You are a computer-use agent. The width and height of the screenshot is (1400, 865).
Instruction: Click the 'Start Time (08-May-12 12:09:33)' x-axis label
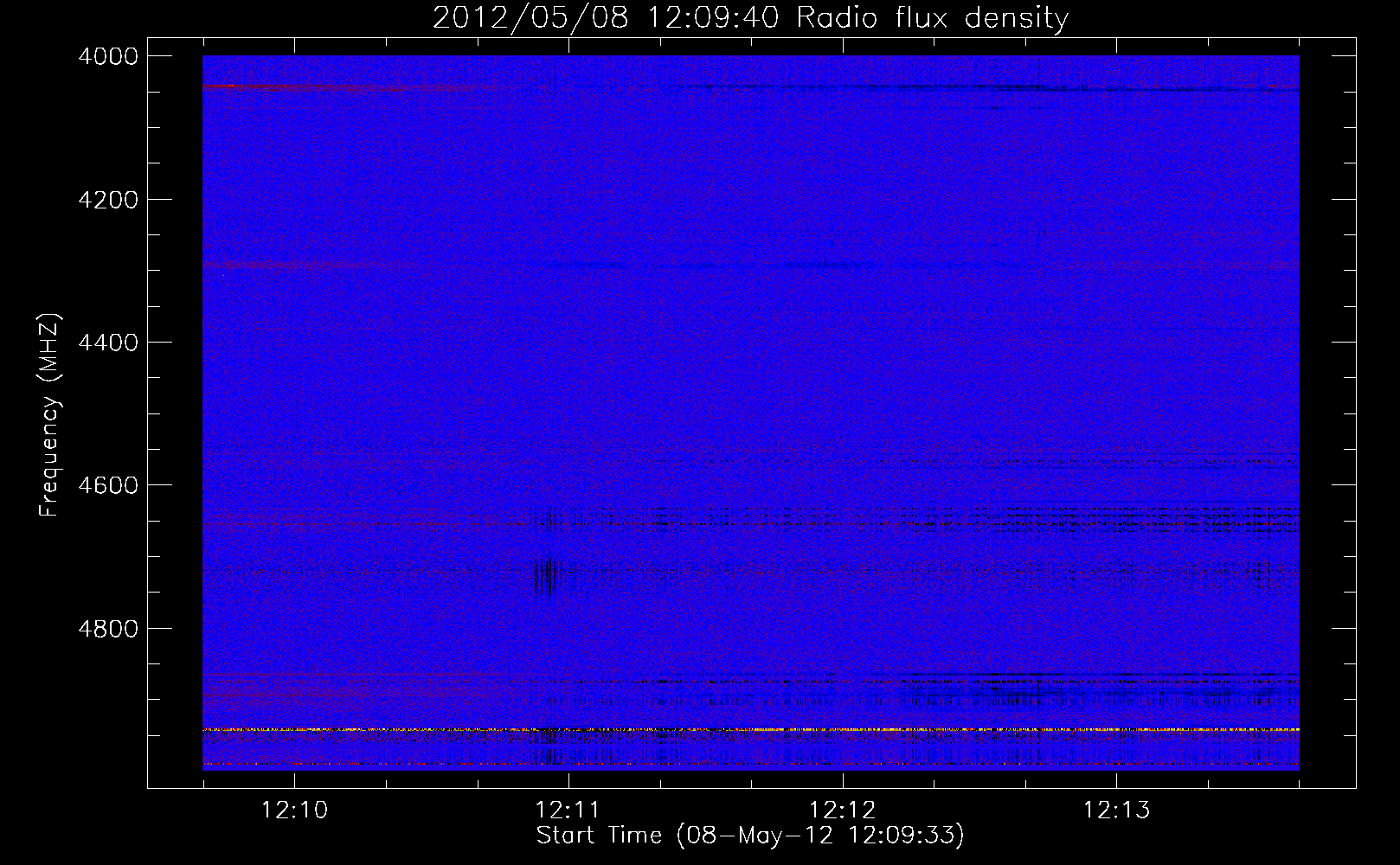pos(750,836)
